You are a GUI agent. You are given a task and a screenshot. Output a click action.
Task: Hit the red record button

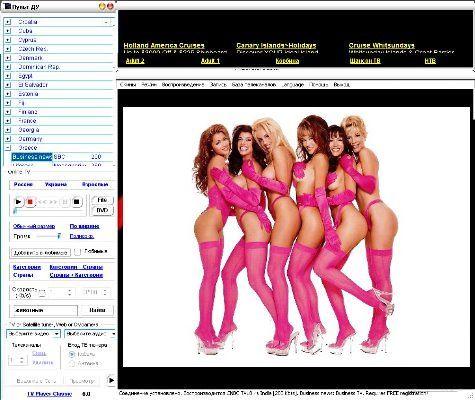point(30,202)
